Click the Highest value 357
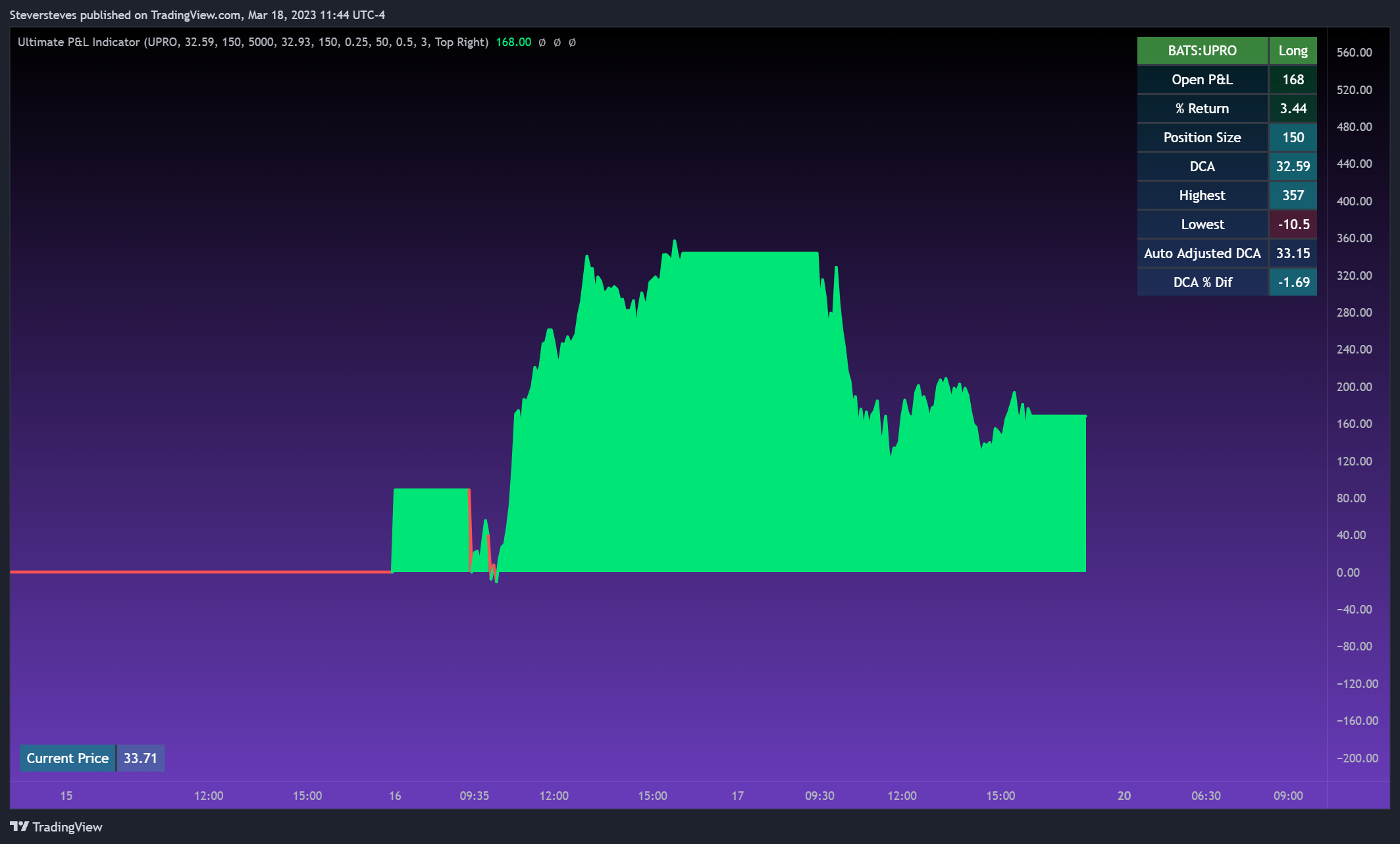The height and width of the screenshot is (844, 1400). point(1293,196)
